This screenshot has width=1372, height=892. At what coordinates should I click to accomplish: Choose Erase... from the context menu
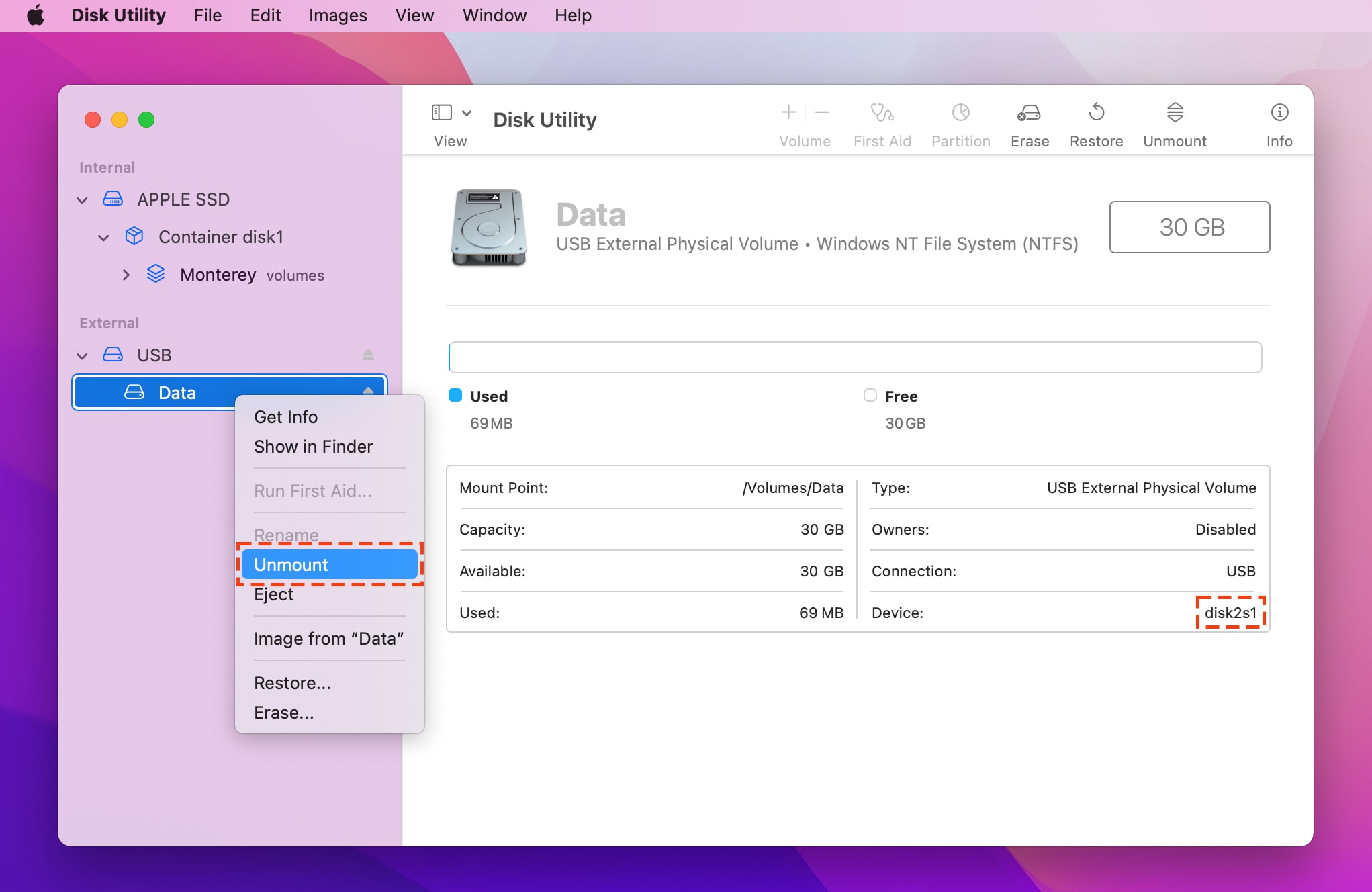coord(285,712)
